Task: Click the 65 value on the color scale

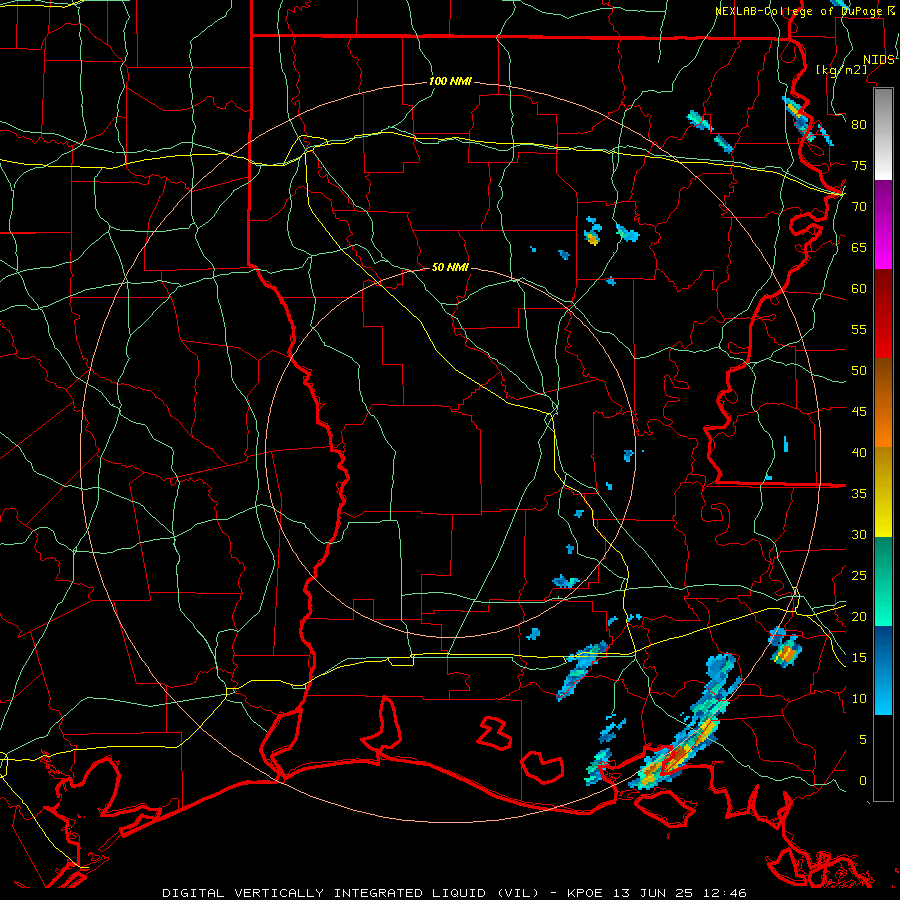Action: coord(859,248)
